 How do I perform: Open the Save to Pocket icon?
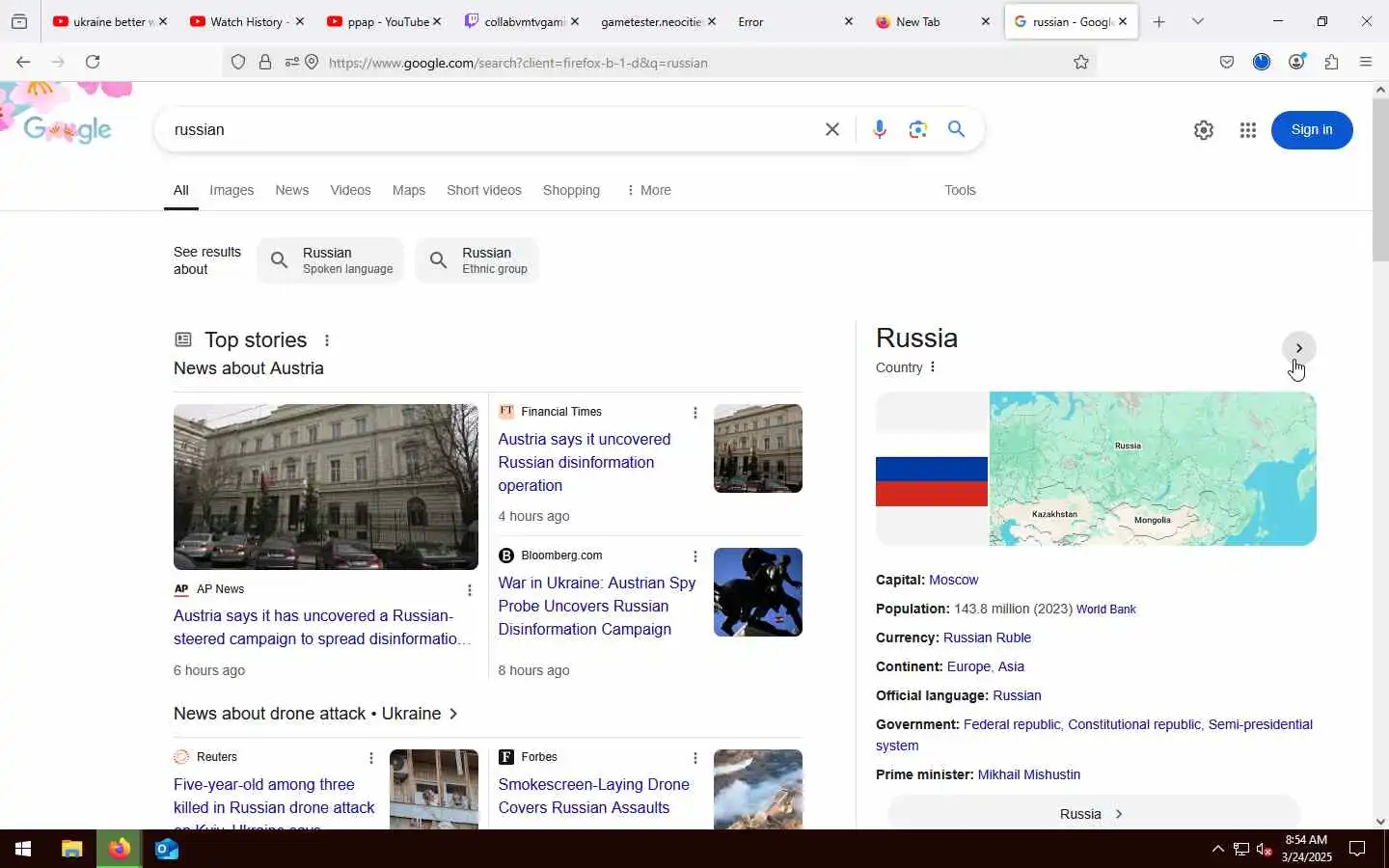click(x=1227, y=63)
